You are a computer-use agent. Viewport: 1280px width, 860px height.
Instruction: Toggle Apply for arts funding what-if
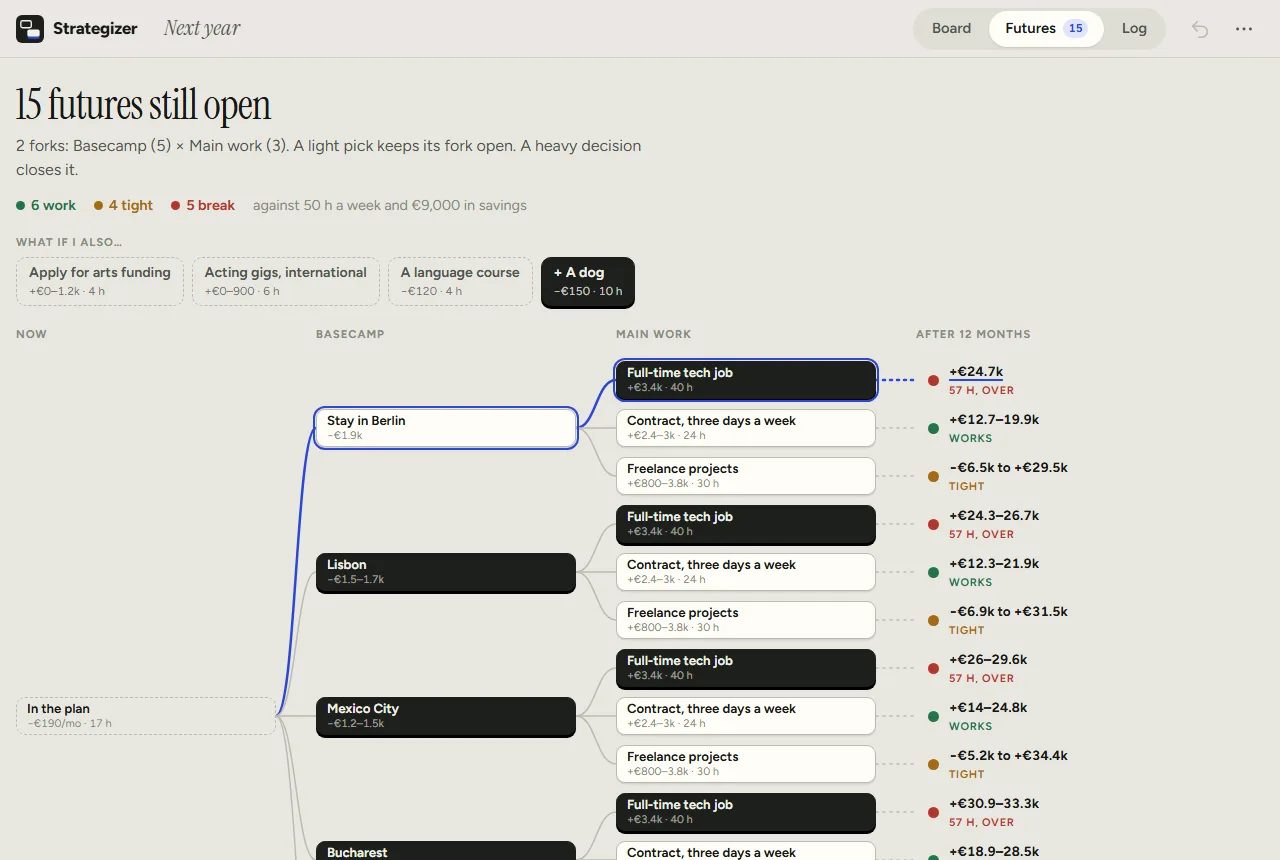[x=100, y=281]
